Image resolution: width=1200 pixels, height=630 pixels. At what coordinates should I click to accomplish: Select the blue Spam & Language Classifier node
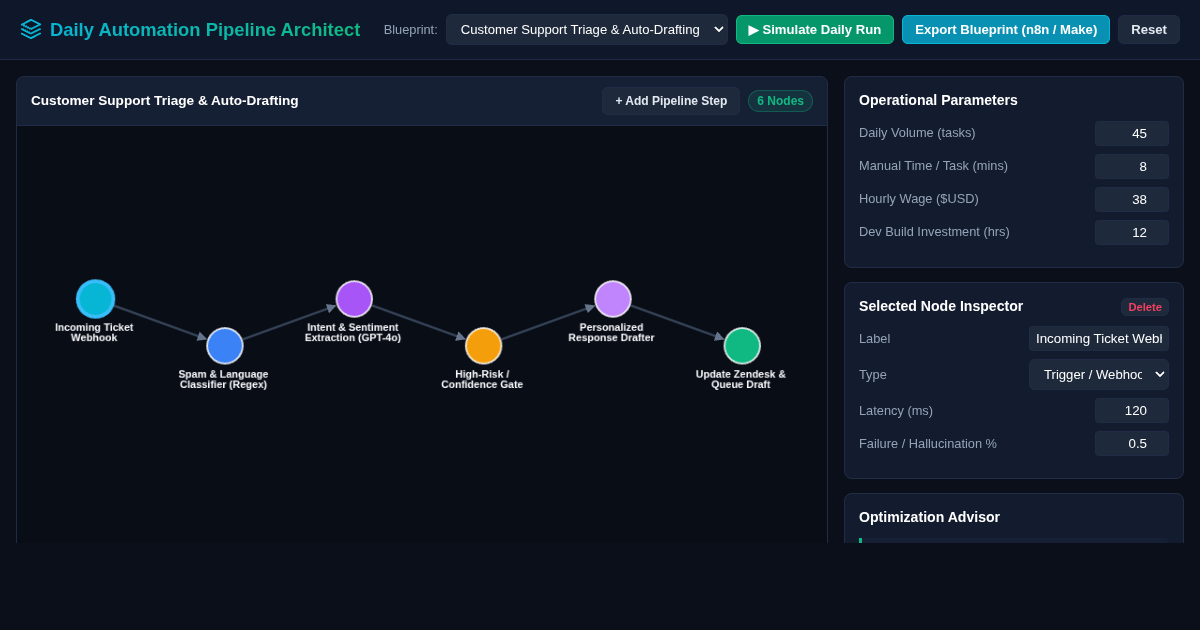[225, 346]
